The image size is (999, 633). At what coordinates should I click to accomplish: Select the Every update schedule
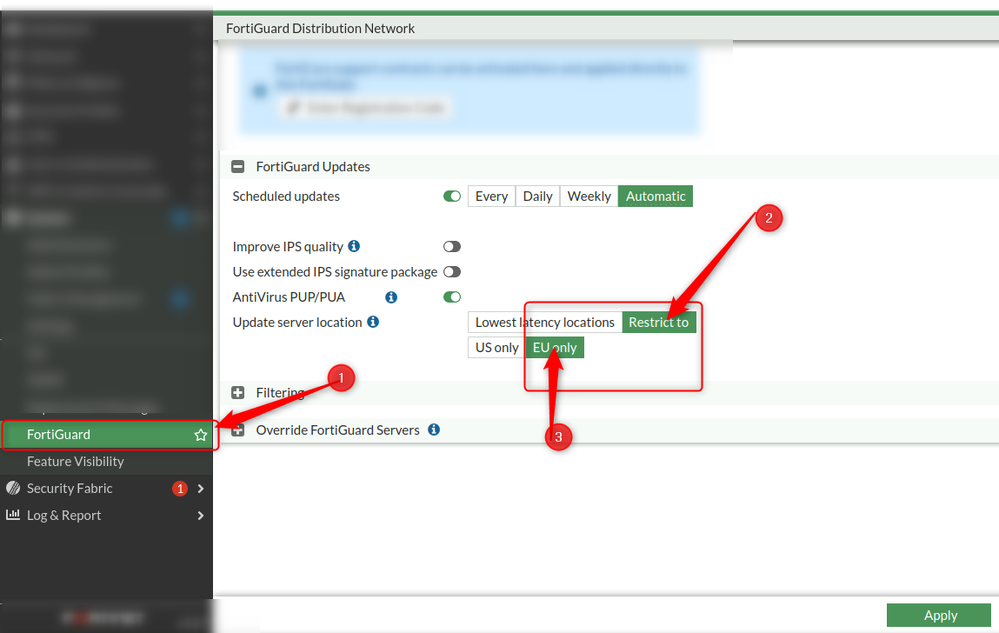click(491, 196)
